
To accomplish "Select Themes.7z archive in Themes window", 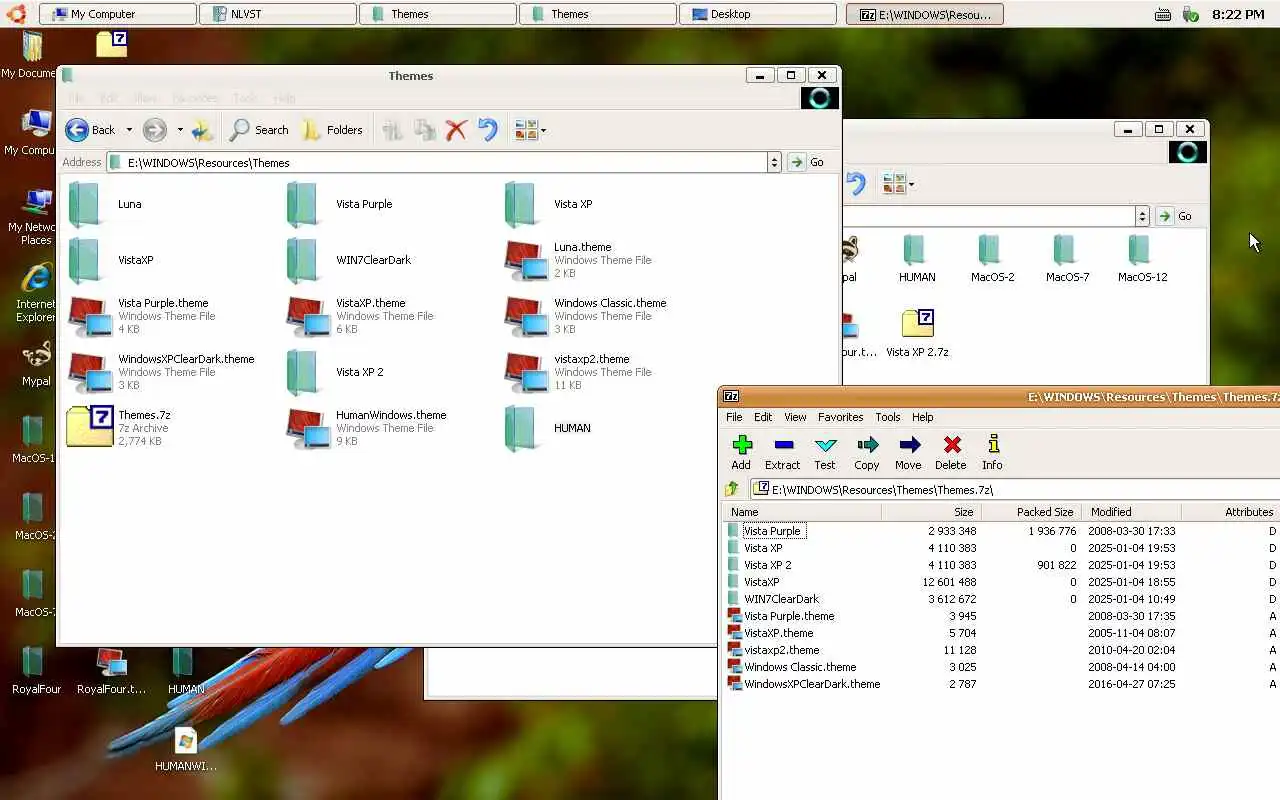I will [118, 427].
